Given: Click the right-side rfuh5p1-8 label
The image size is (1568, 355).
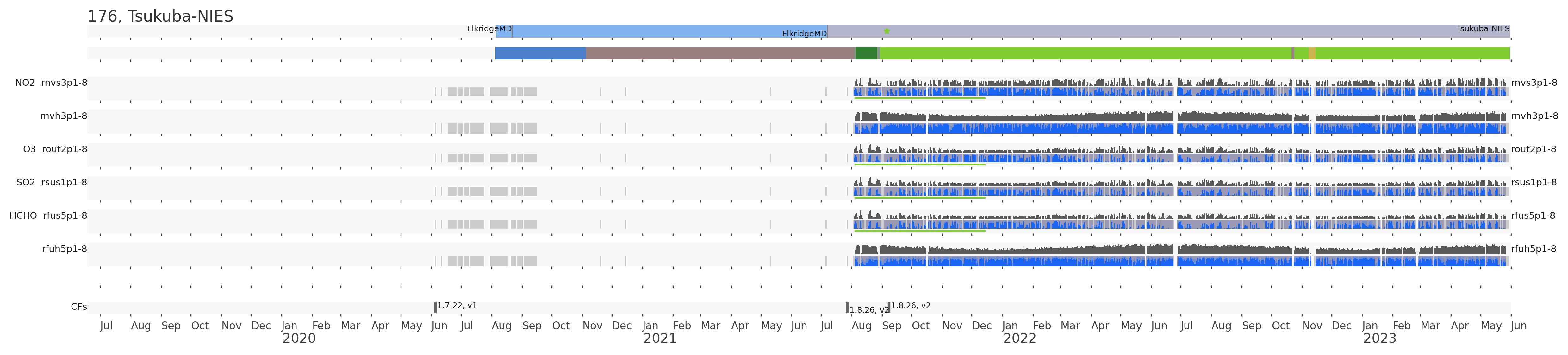Looking at the screenshot, I should coord(1533,249).
